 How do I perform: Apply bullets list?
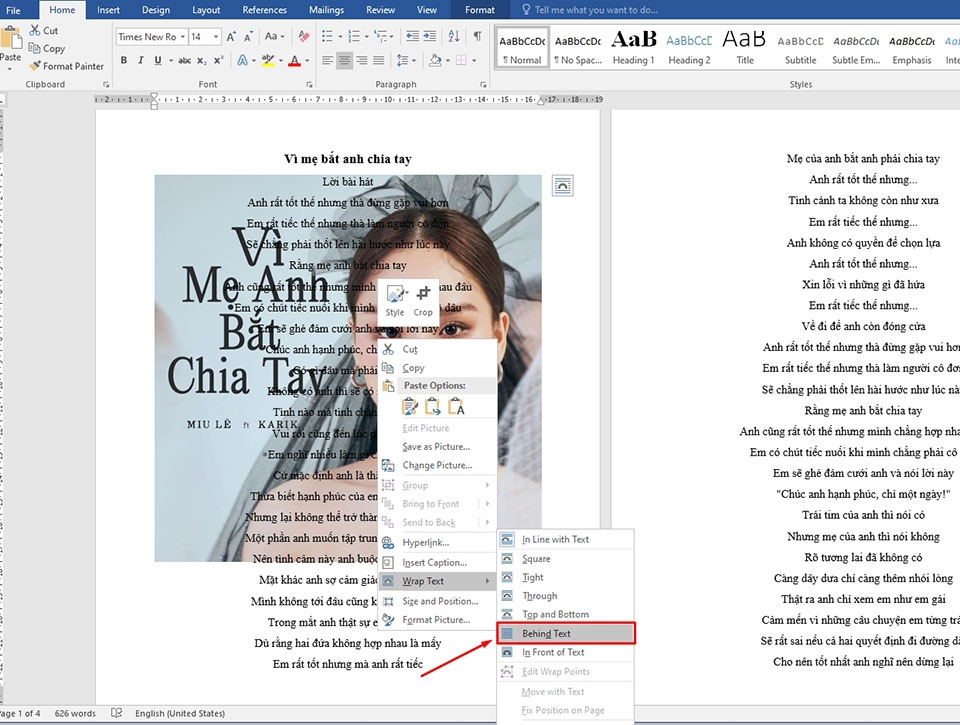327,36
